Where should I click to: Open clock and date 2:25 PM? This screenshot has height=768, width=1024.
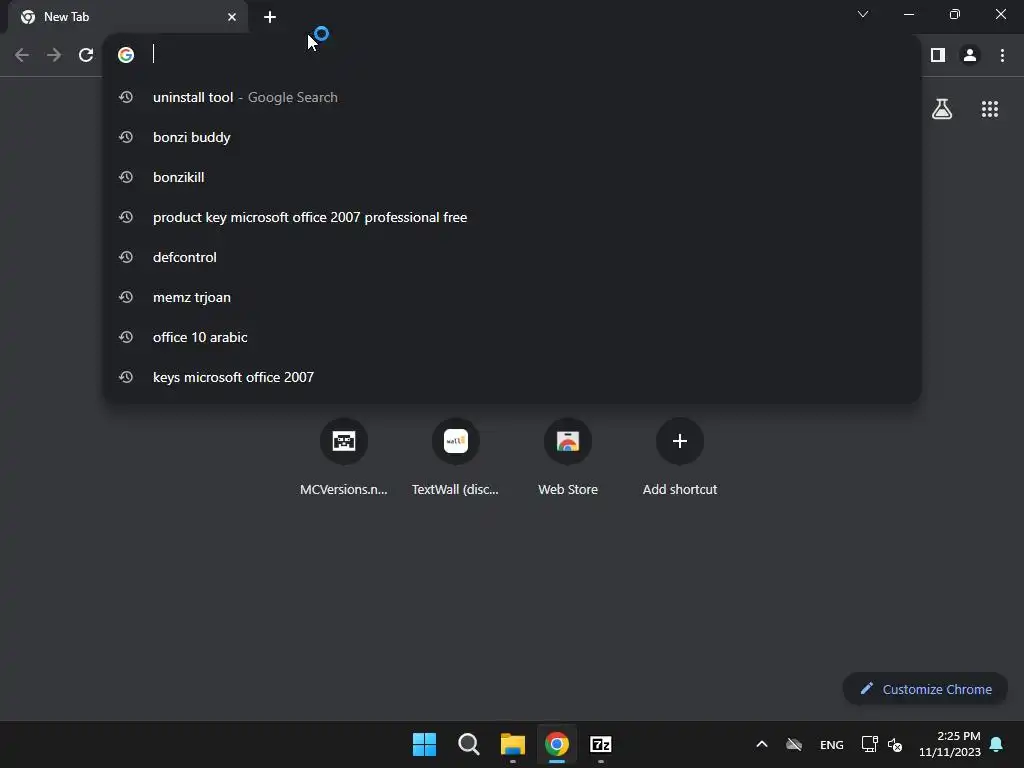[950, 744]
